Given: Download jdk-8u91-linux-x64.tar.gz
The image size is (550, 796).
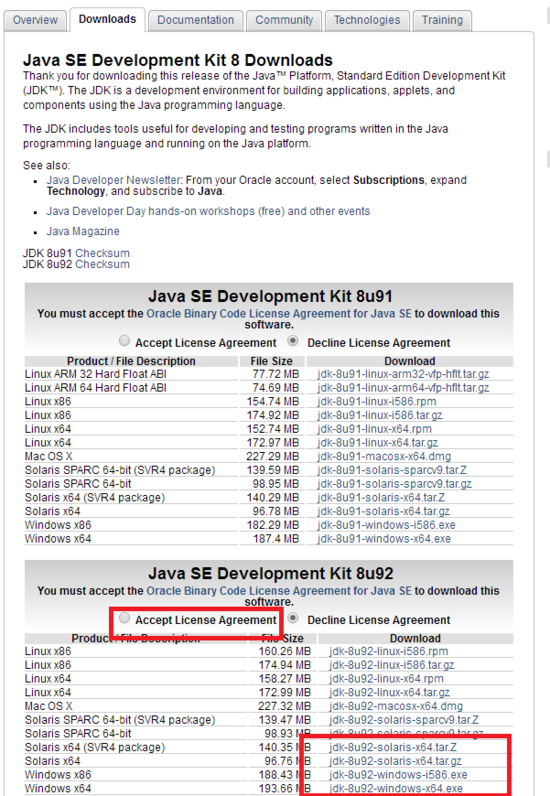Looking at the screenshot, I should 378,443.
